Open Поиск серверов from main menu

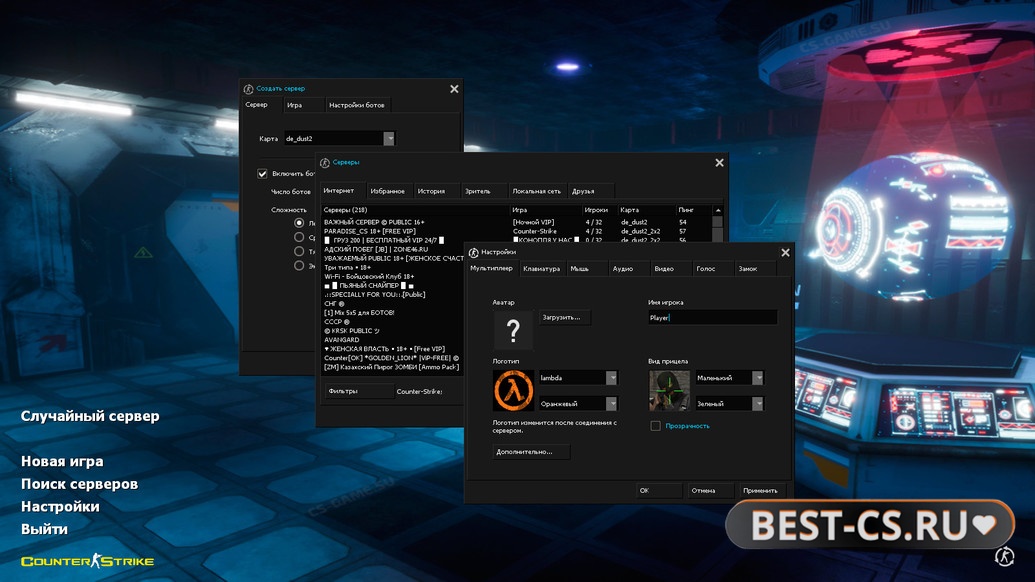[x=79, y=484]
